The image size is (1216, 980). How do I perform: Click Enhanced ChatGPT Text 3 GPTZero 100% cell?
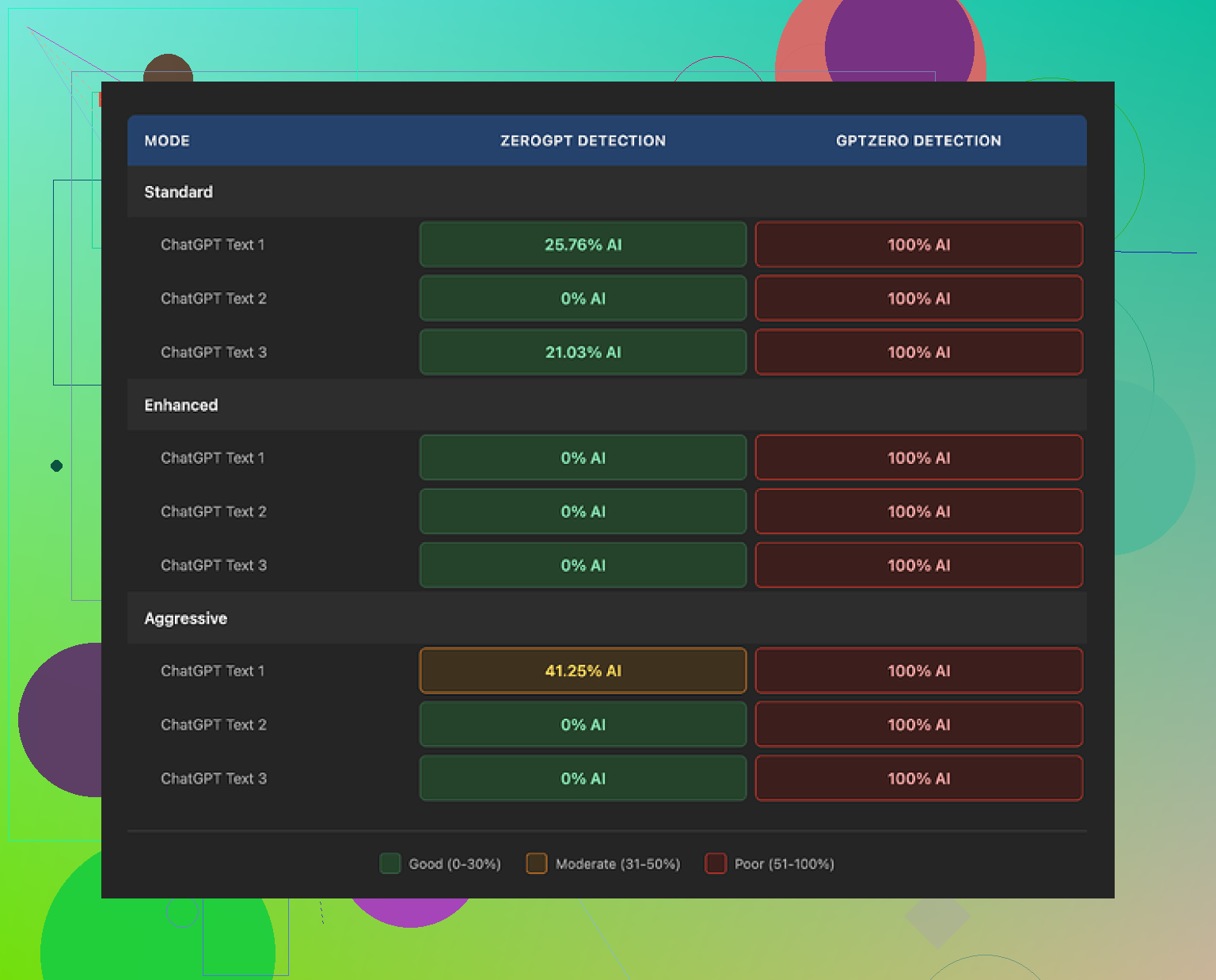click(x=918, y=565)
